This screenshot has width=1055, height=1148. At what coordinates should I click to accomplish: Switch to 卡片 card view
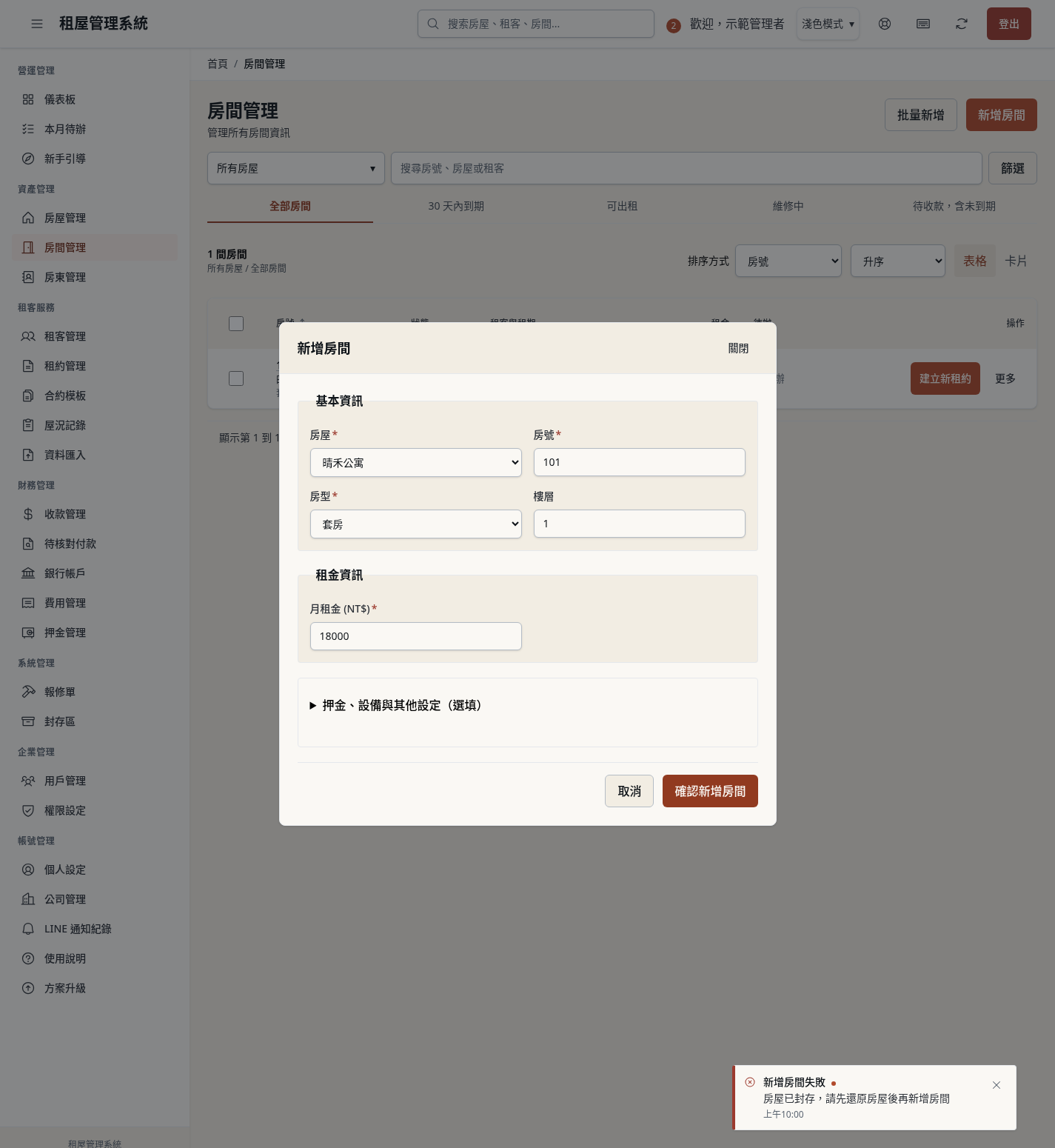[1016, 261]
